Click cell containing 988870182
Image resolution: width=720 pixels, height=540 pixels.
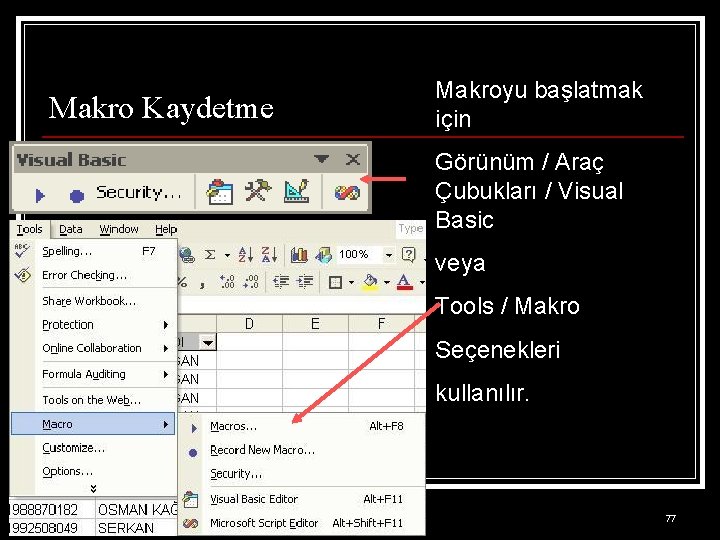click(52, 509)
